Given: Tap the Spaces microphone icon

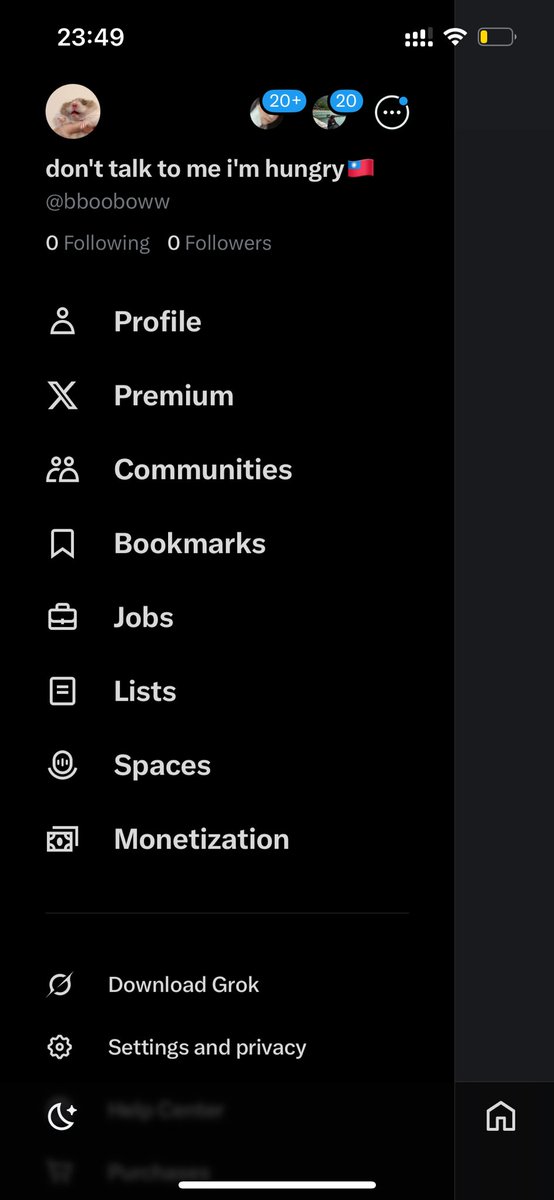Looking at the screenshot, I should tap(62, 766).
